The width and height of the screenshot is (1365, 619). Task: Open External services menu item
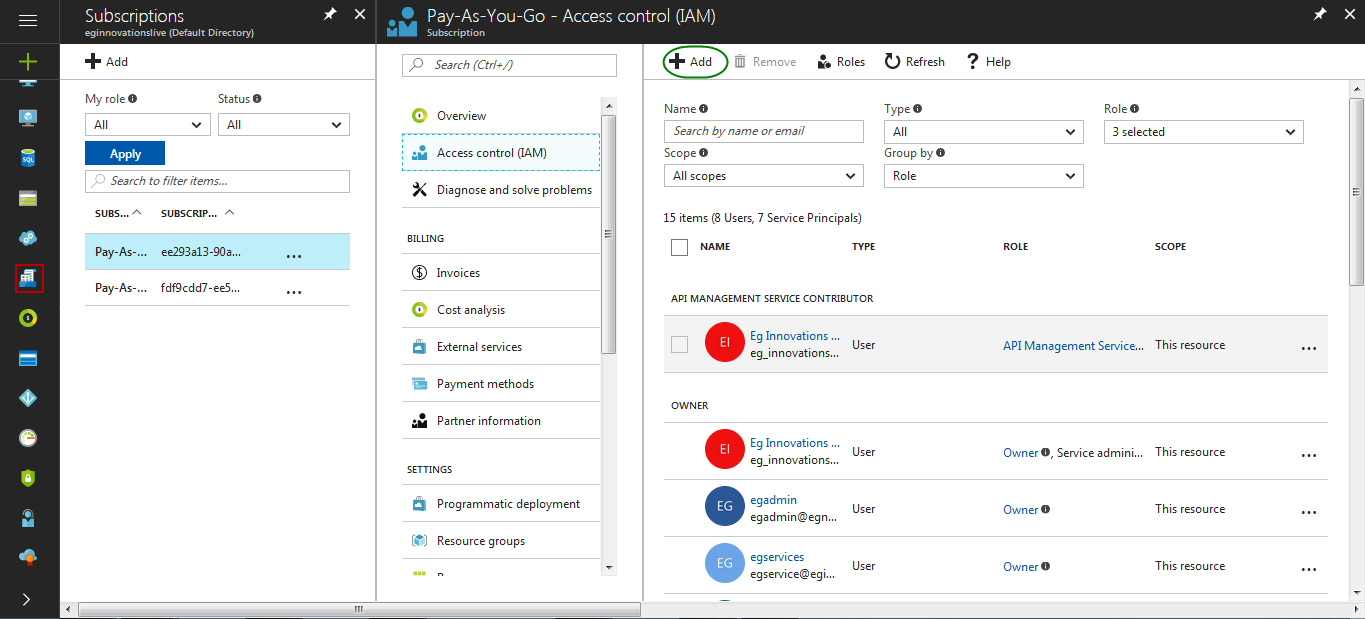(x=501, y=347)
